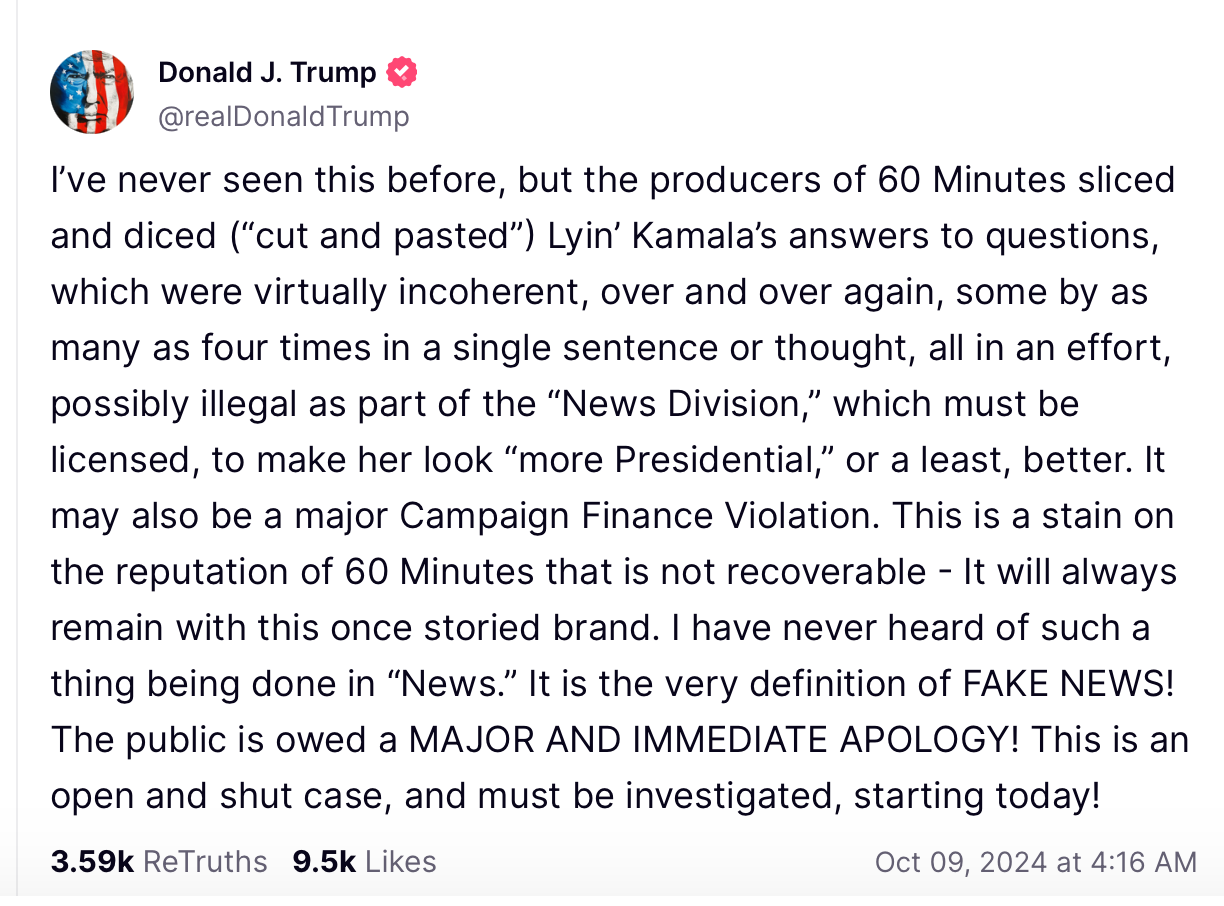Click the Likes label

400,861
